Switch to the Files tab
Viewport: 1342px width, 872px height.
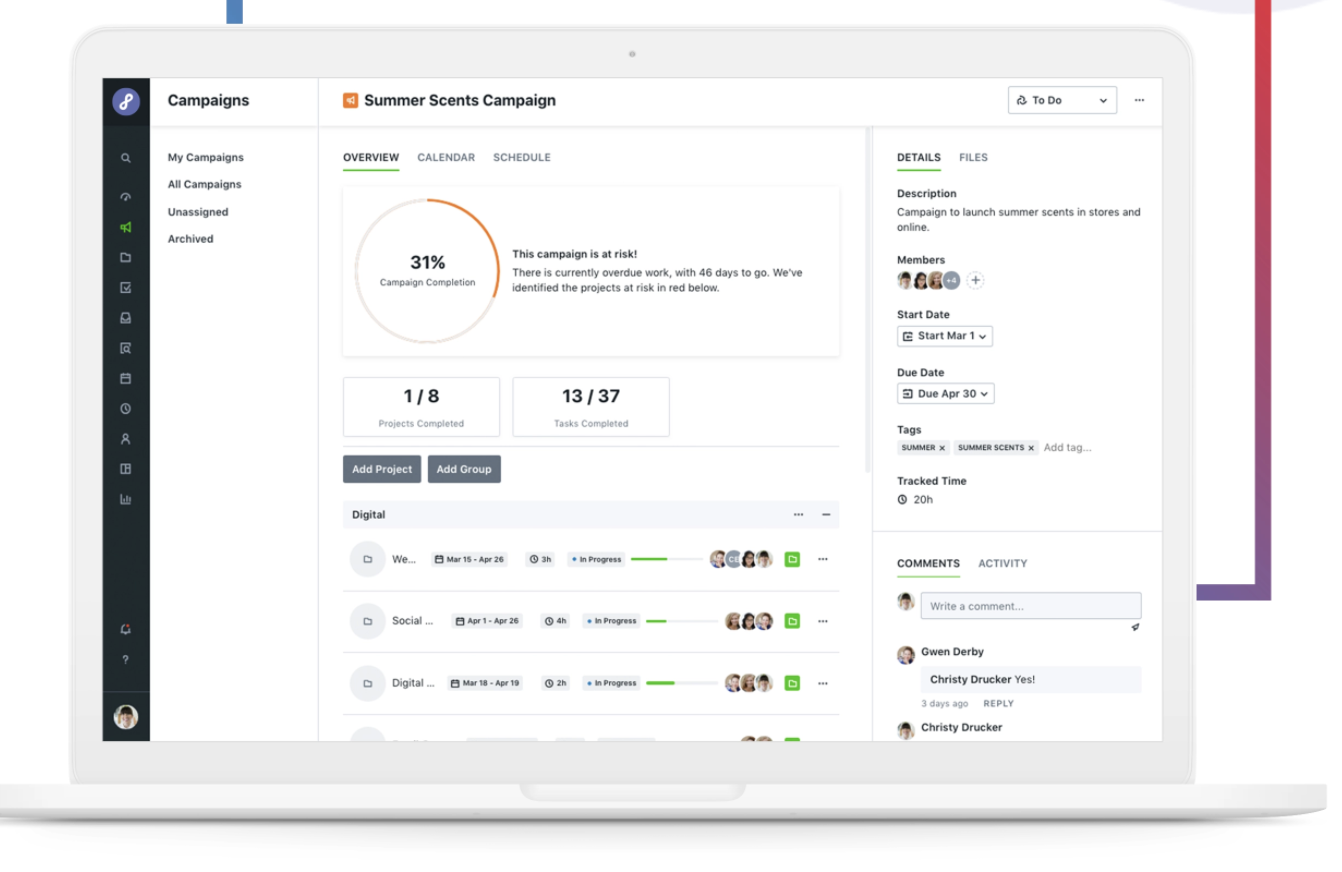[973, 157]
